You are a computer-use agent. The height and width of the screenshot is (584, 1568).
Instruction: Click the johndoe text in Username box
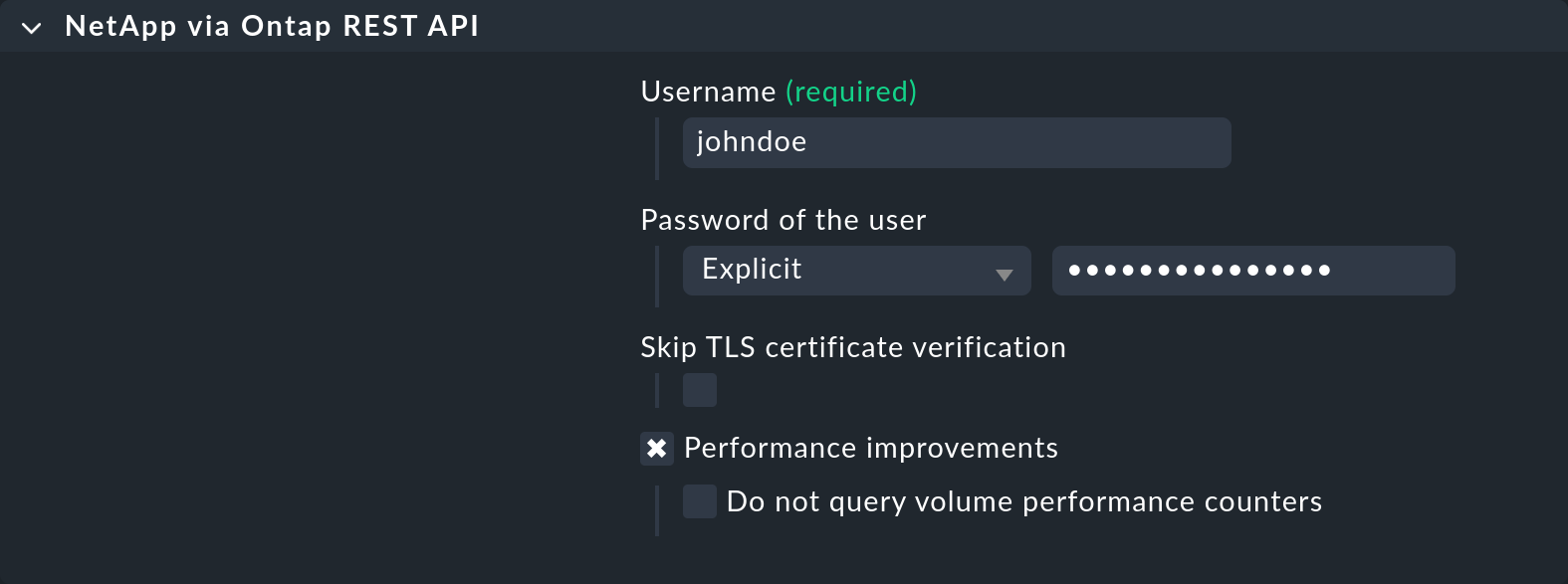click(x=752, y=142)
